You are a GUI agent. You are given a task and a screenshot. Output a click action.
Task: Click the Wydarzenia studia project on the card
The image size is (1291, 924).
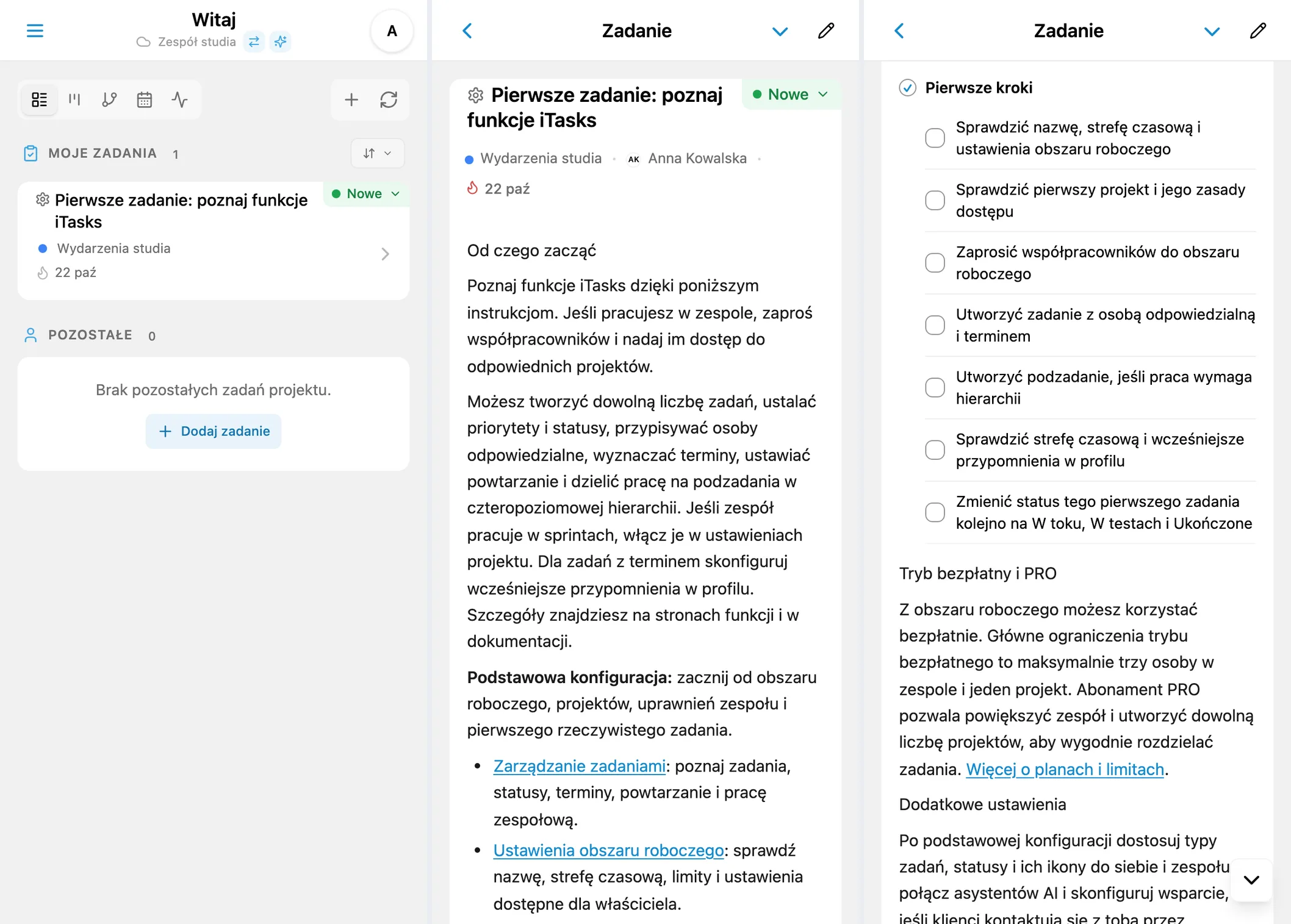[113, 248]
